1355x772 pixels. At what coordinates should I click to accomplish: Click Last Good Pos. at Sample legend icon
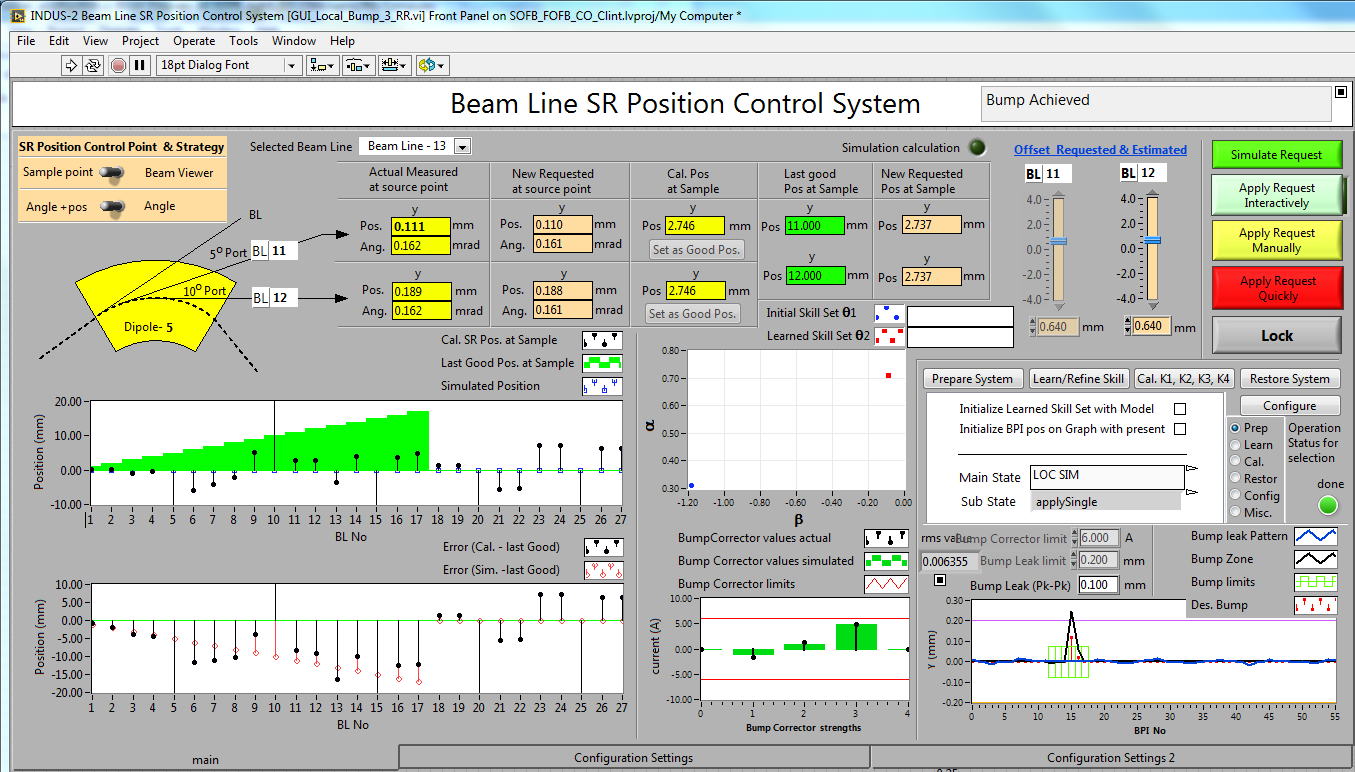pyautogui.click(x=602, y=363)
